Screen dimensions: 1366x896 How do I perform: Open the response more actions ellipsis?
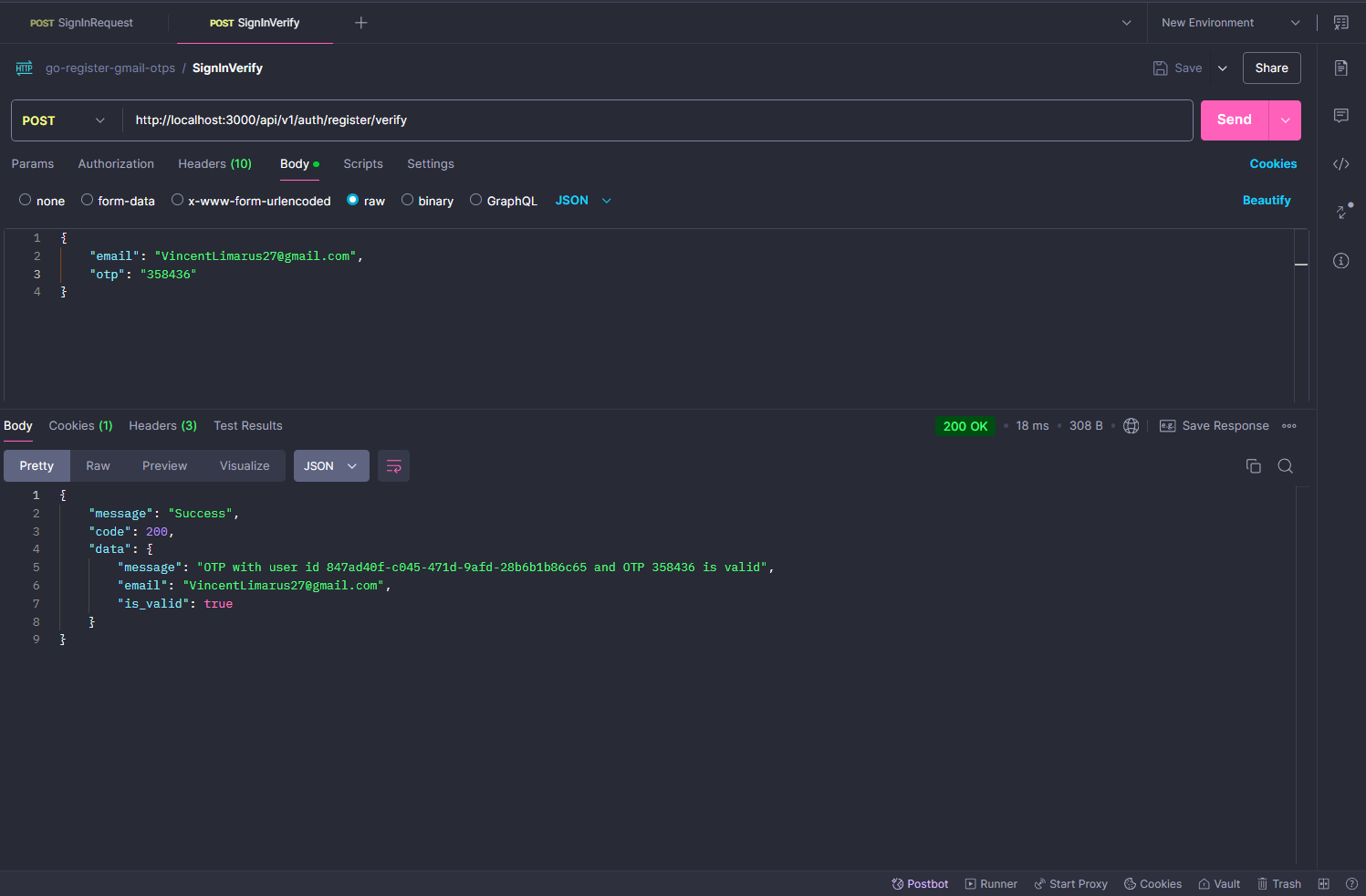point(1289,426)
